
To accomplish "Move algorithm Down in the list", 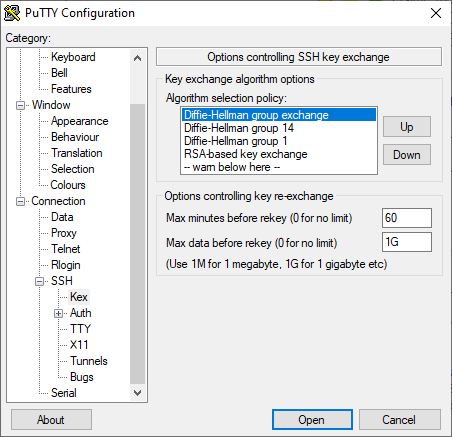I will (407, 155).
